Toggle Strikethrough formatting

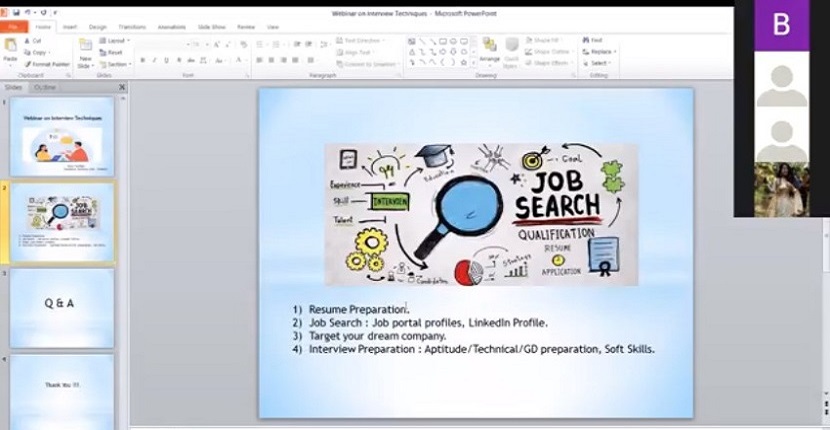(x=191, y=60)
